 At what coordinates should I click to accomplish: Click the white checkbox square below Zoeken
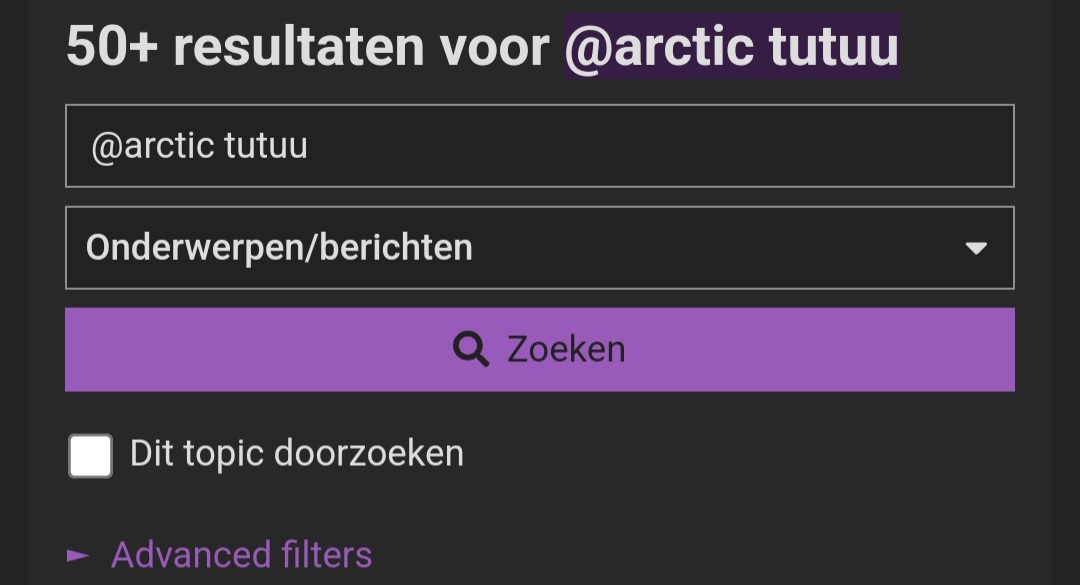coord(90,455)
